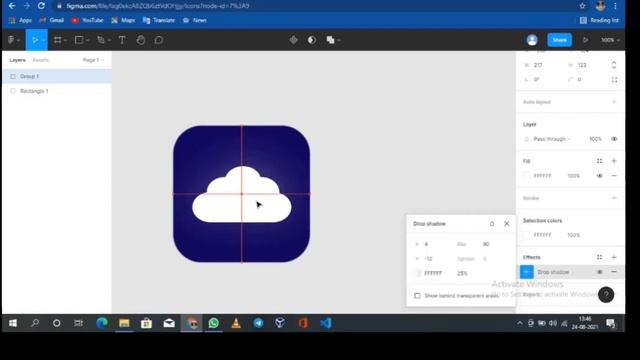Add Auto layout with plus icon

(614, 102)
